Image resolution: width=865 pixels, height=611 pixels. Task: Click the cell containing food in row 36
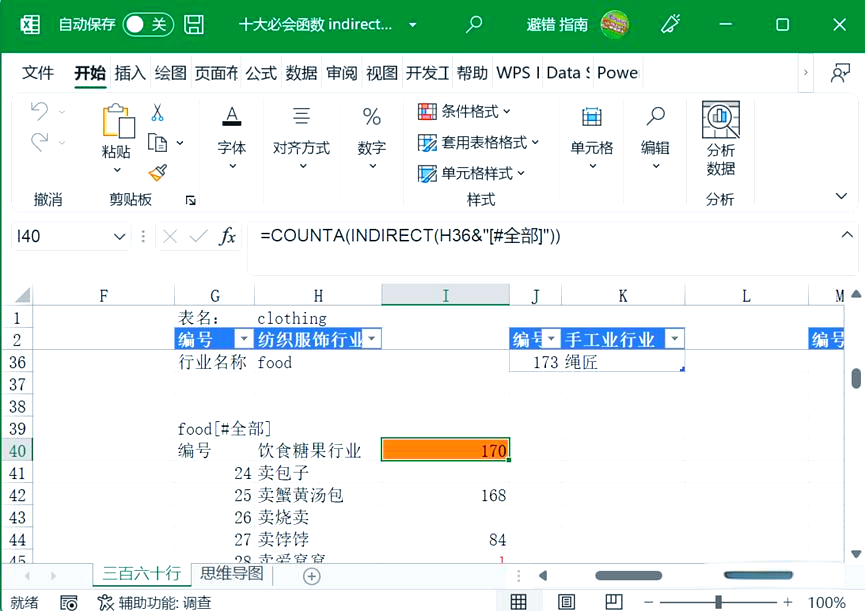pos(318,362)
